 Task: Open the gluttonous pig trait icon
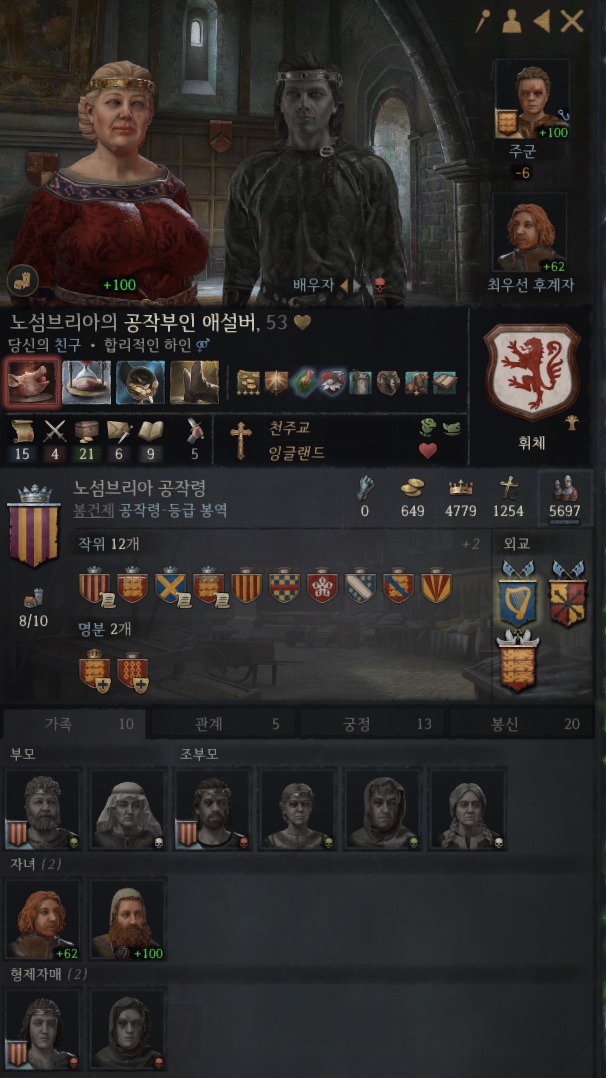[x=32, y=382]
